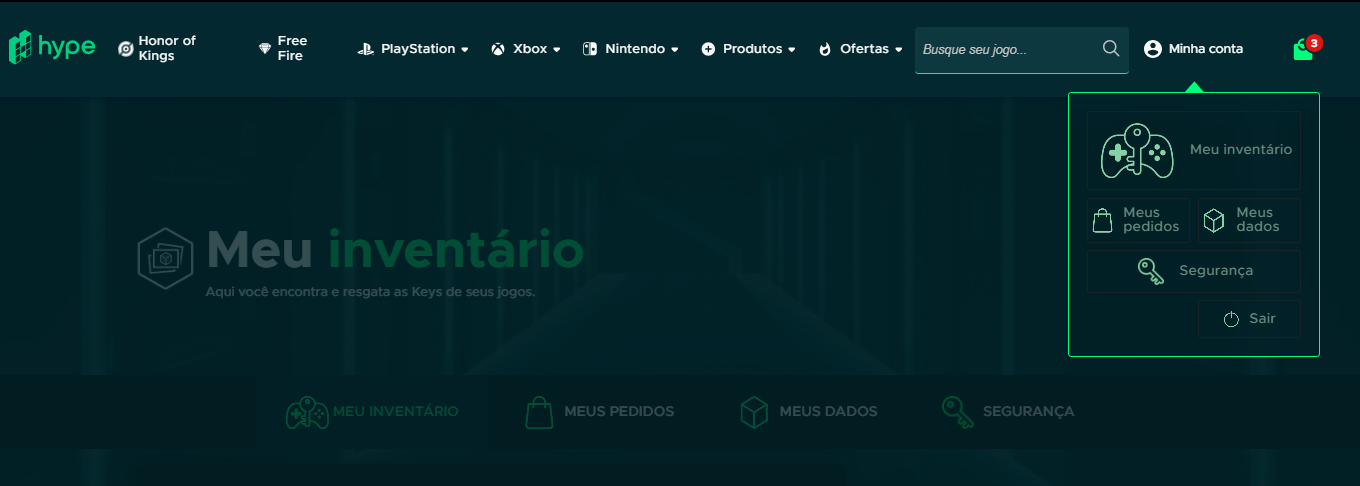Click the Xbox logo icon
1360x486 pixels.
coord(498,49)
